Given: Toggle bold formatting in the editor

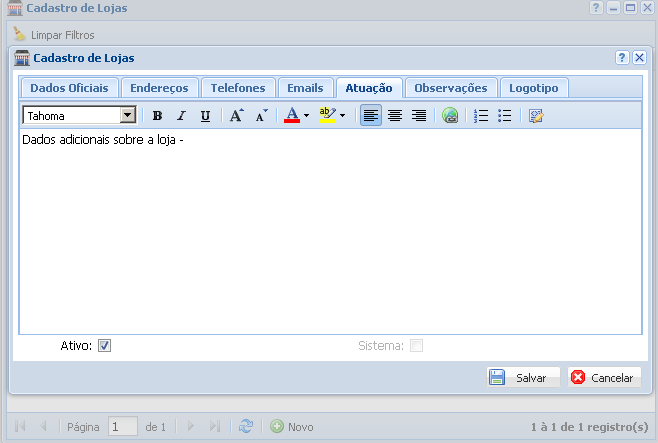Looking at the screenshot, I should tap(157, 116).
